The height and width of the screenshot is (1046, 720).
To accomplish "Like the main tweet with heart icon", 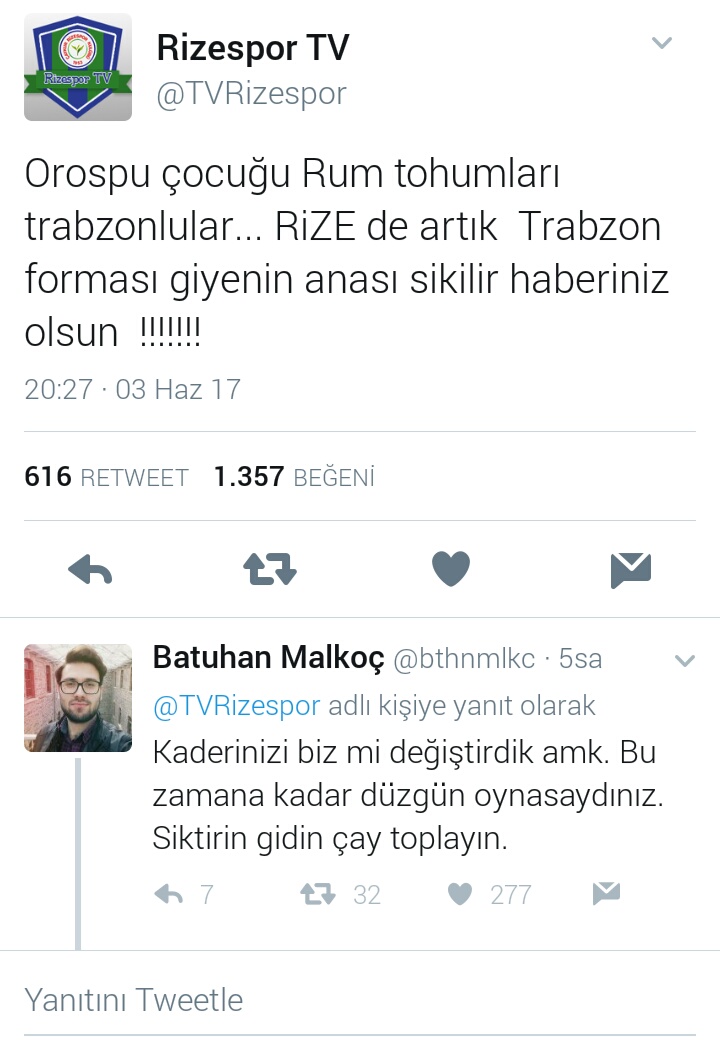I will click(451, 569).
